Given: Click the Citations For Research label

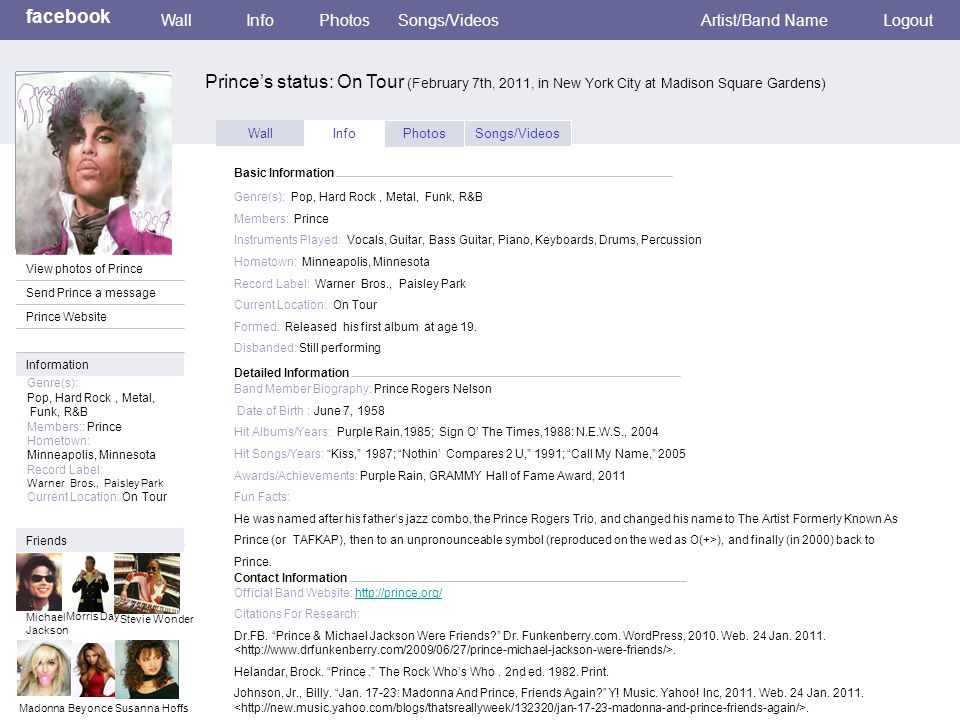Looking at the screenshot, I should [296, 613].
